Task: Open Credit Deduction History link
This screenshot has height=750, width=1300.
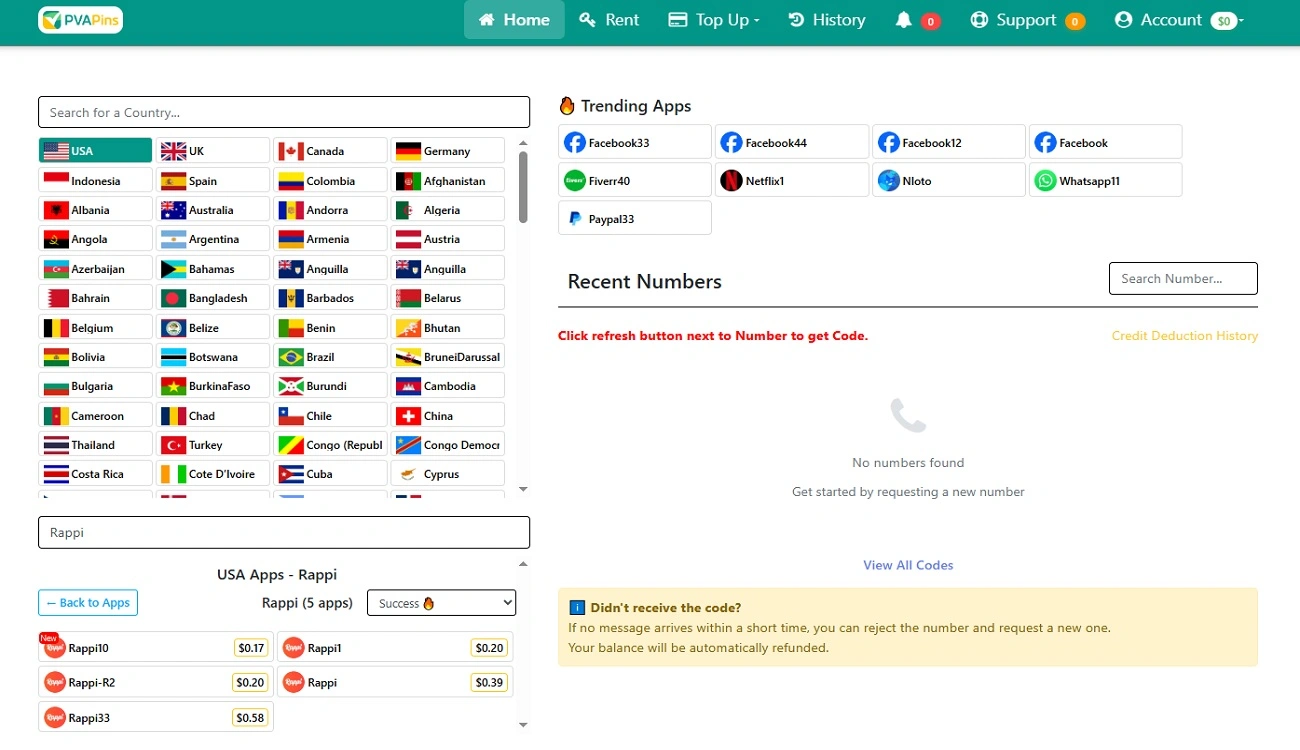Action: tap(1185, 336)
